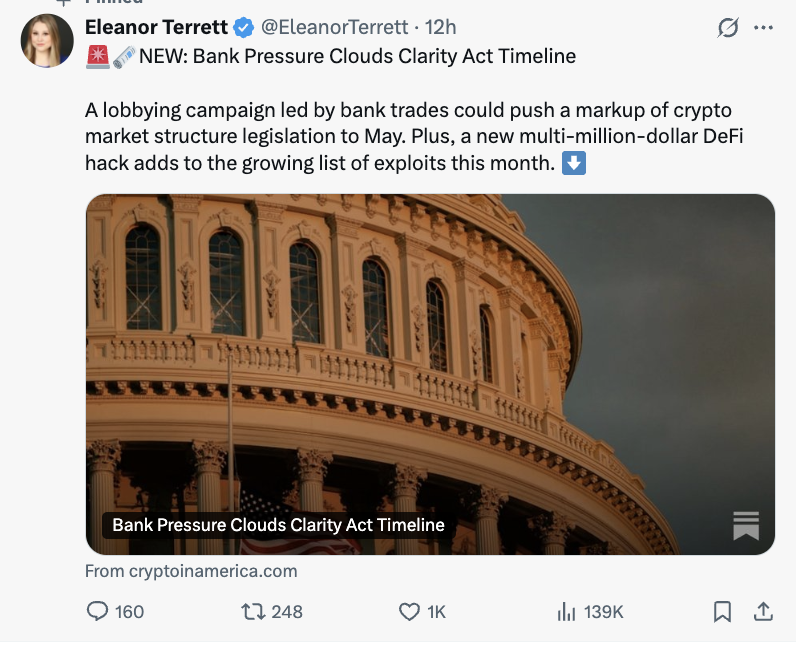Click the blue verified badge
The height and width of the screenshot is (646, 796).
tap(243, 27)
